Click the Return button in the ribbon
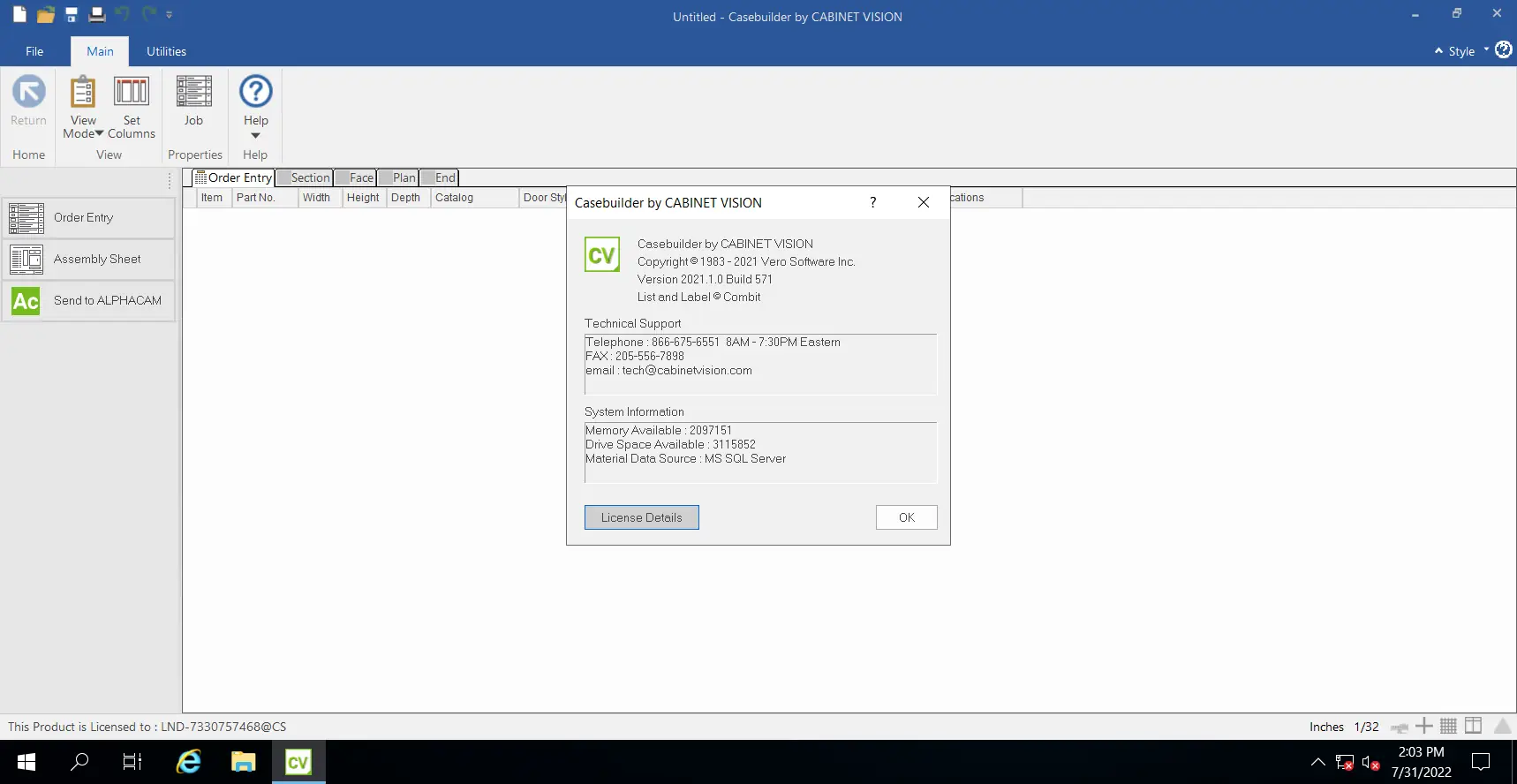This screenshot has height=784, width=1517. (x=28, y=101)
